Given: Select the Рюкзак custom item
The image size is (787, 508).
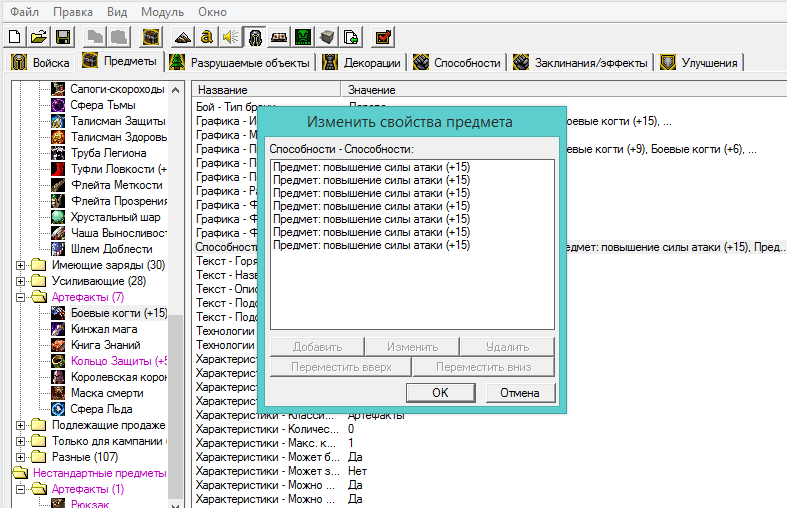Looking at the screenshot, I should pos(90,503).
